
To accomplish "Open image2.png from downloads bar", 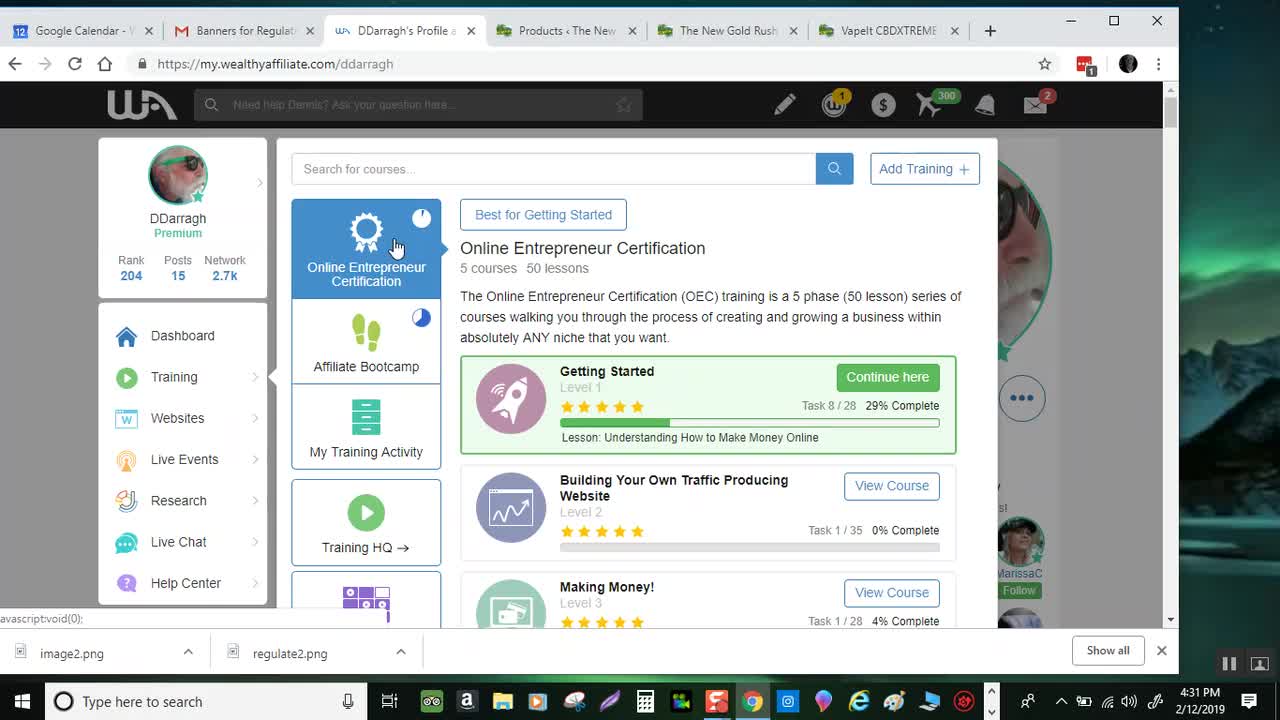I will [x=72, y=653].
